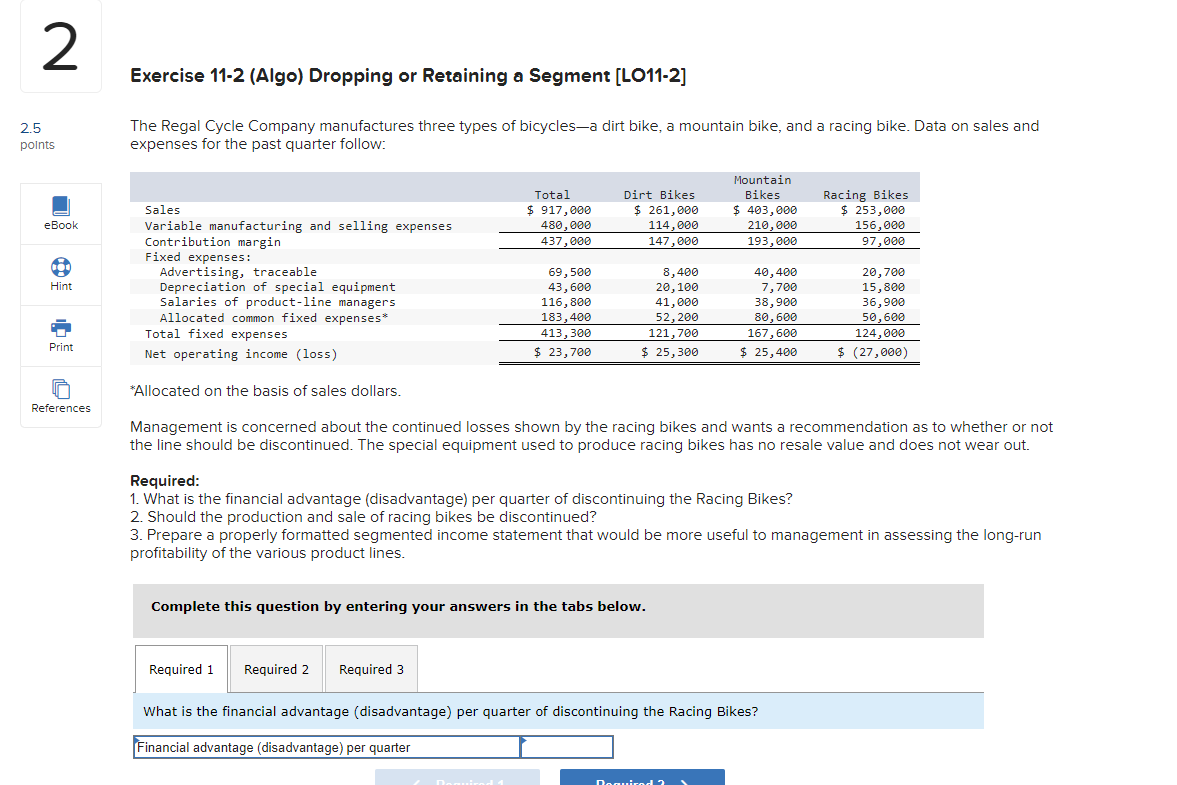Open the Hint for this exercise
Viewport: 1177px width, 785px height.
click(x=60, y=273)
